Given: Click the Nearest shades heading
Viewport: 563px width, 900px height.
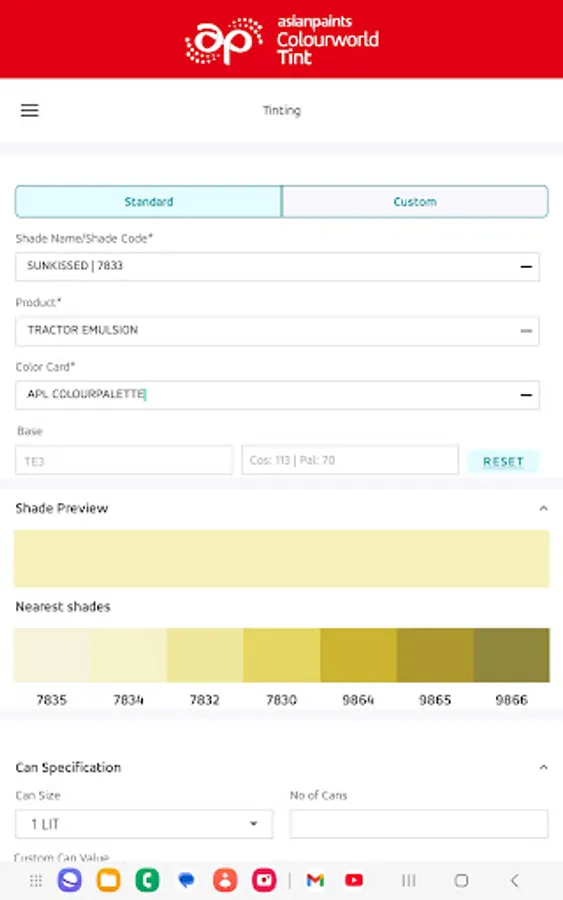Looking at the screenshot, I should coord(63,607).
